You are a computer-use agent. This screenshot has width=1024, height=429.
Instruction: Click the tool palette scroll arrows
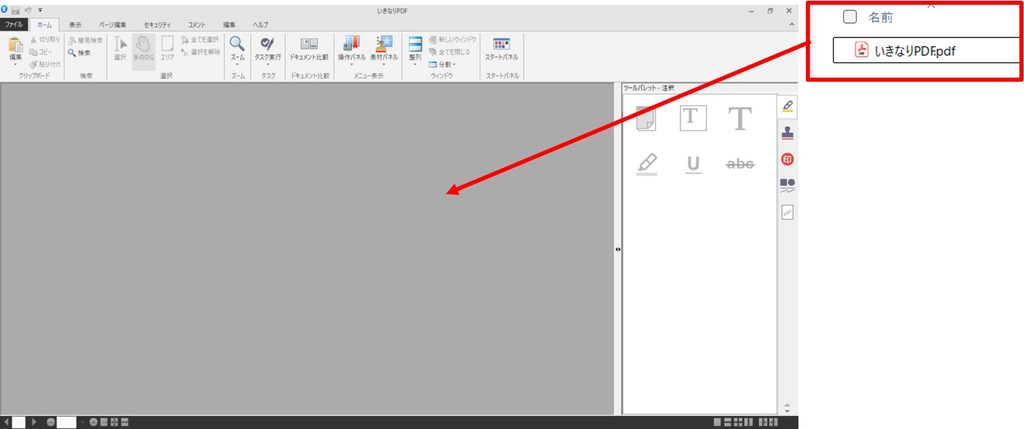(x=787, y=408)
